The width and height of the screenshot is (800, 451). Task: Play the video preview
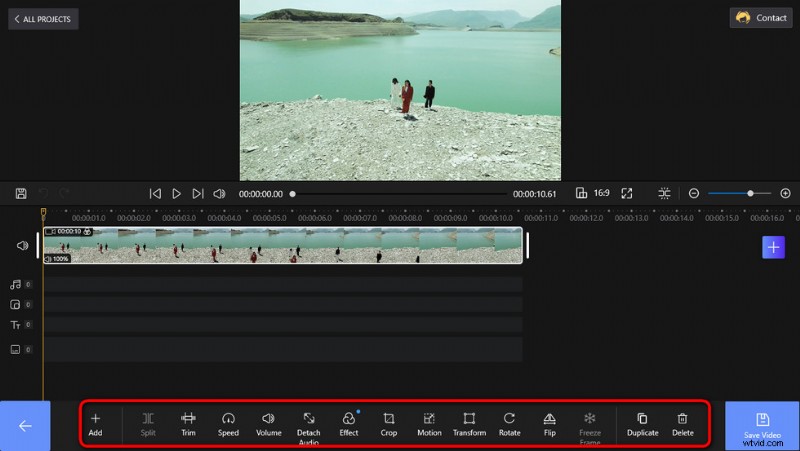click(x=176, y=194)
